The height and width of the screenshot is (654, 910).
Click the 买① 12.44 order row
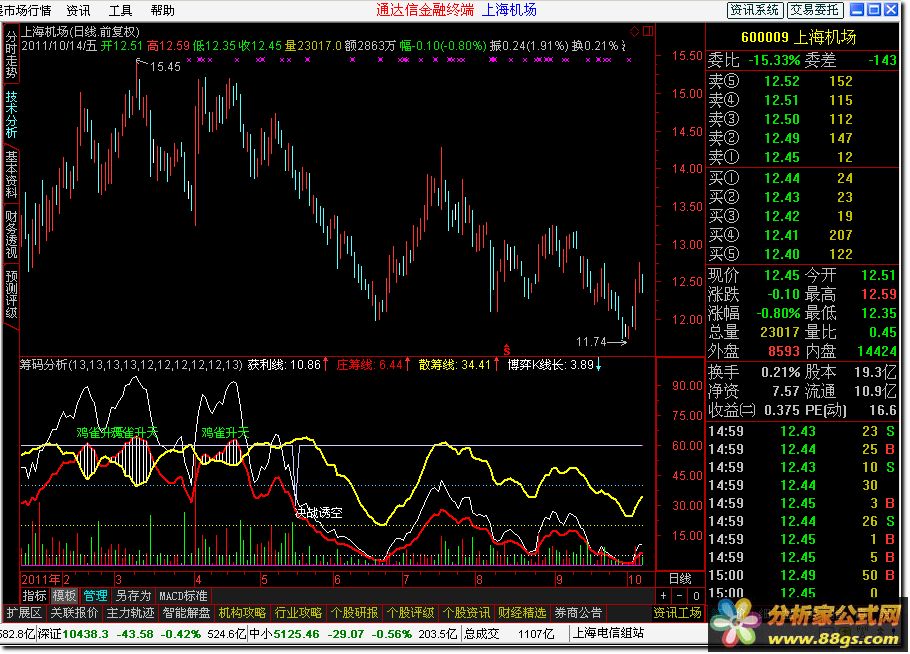pyautogui.click(x=801, y=178)
